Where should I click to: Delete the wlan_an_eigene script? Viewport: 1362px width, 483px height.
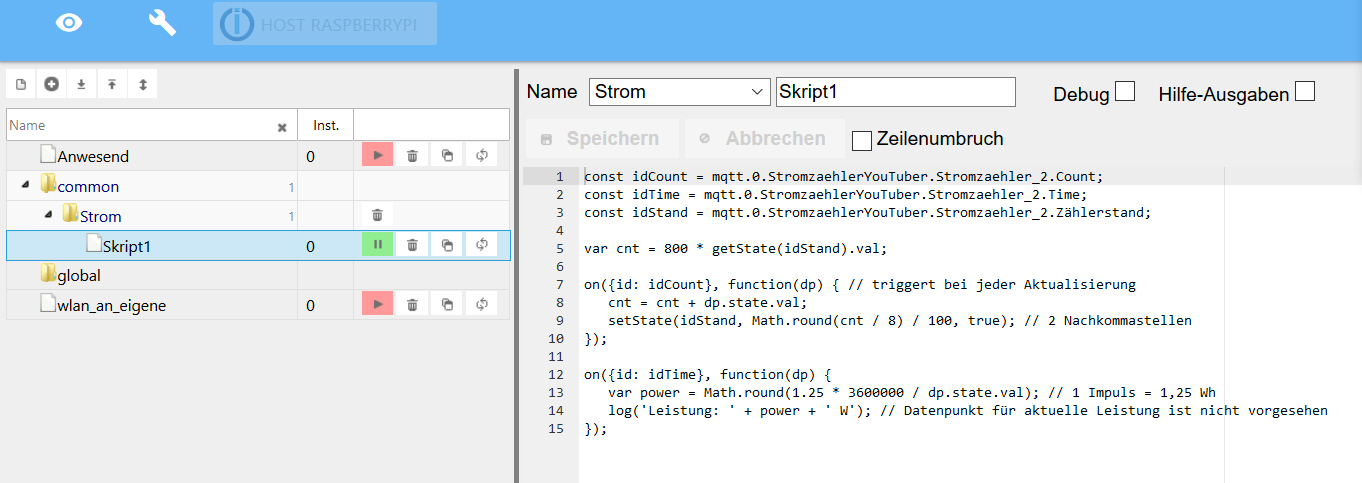412,305
